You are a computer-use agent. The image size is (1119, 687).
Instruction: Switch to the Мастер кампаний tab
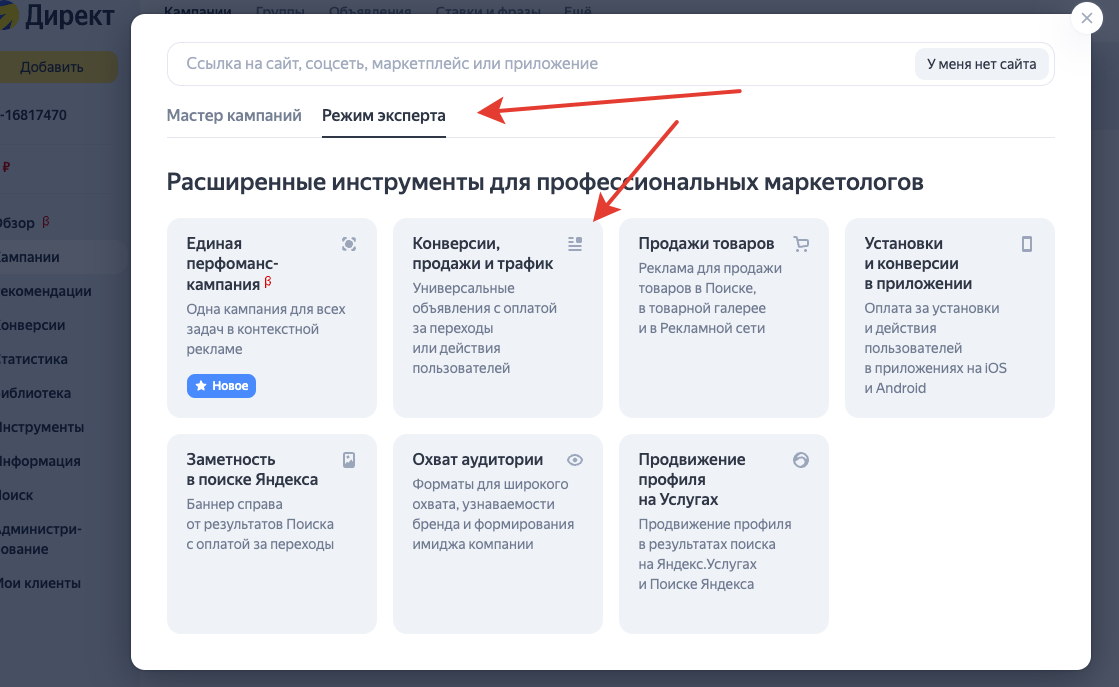click(x=234, y=116)
